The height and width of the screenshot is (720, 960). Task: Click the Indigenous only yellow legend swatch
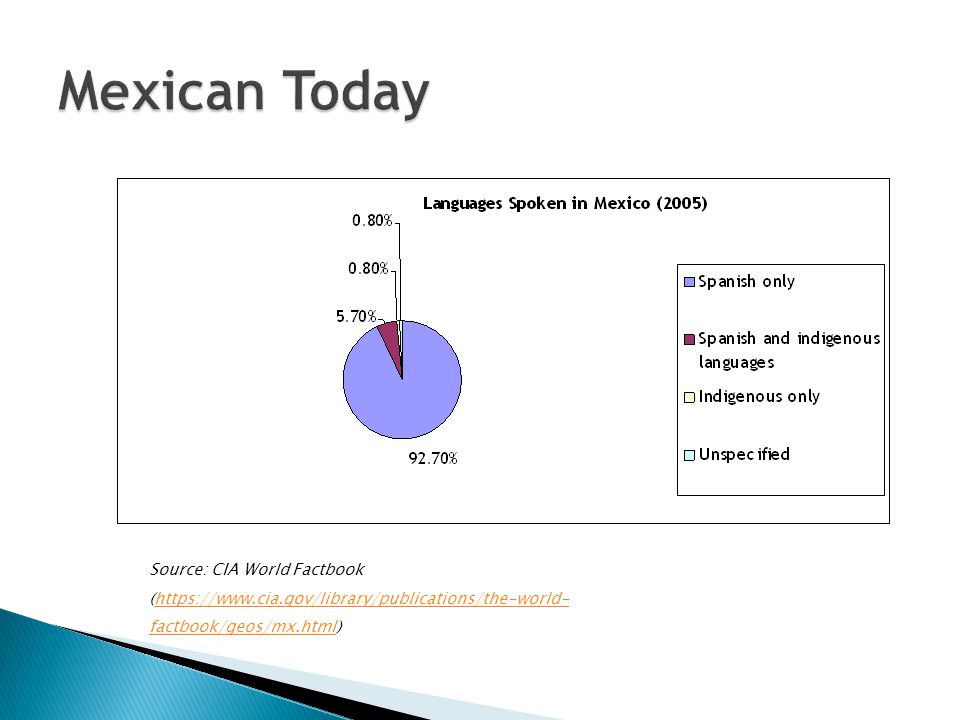(x=689, y=397)
